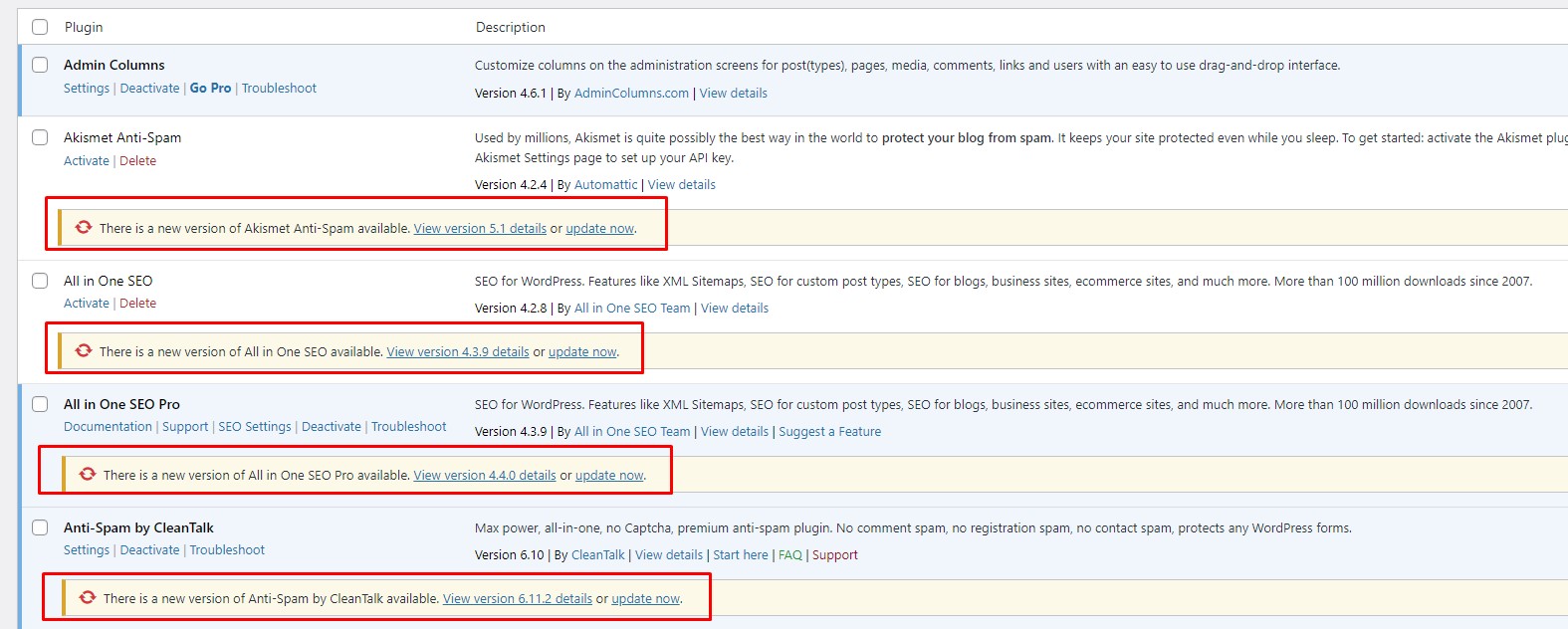Click the All in One SEO Pro plugin name
This screenshot has height=629, width=1568.
(x=121, y=404)
